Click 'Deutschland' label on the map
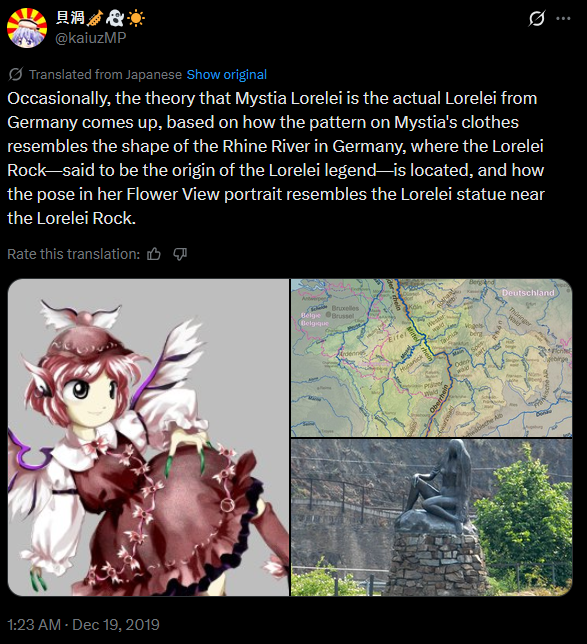The width and height of the screenshot is (587, 644). click(x=528, y=293)
